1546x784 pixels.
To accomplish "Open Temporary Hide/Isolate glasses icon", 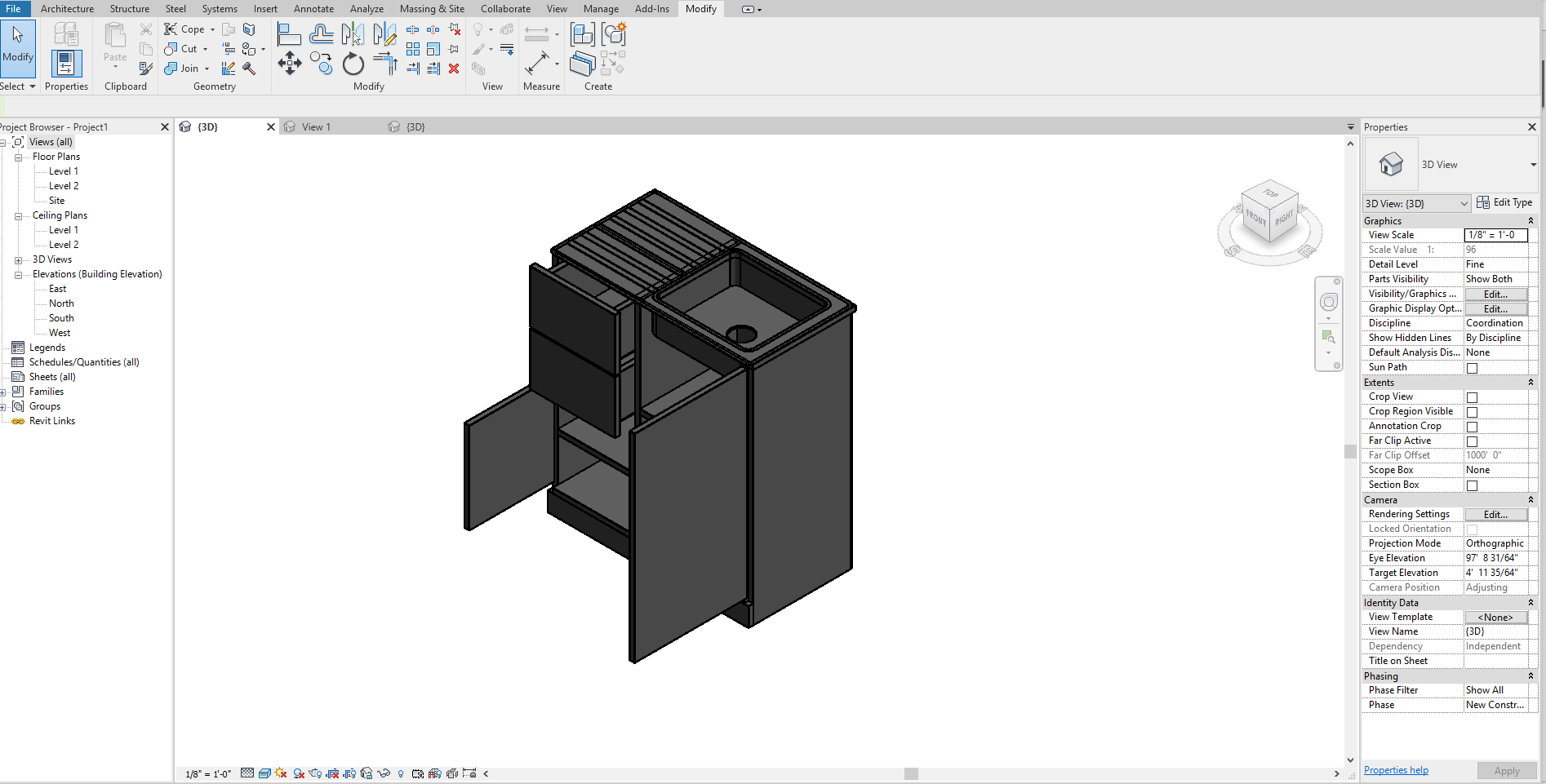I will coord(384,773).
